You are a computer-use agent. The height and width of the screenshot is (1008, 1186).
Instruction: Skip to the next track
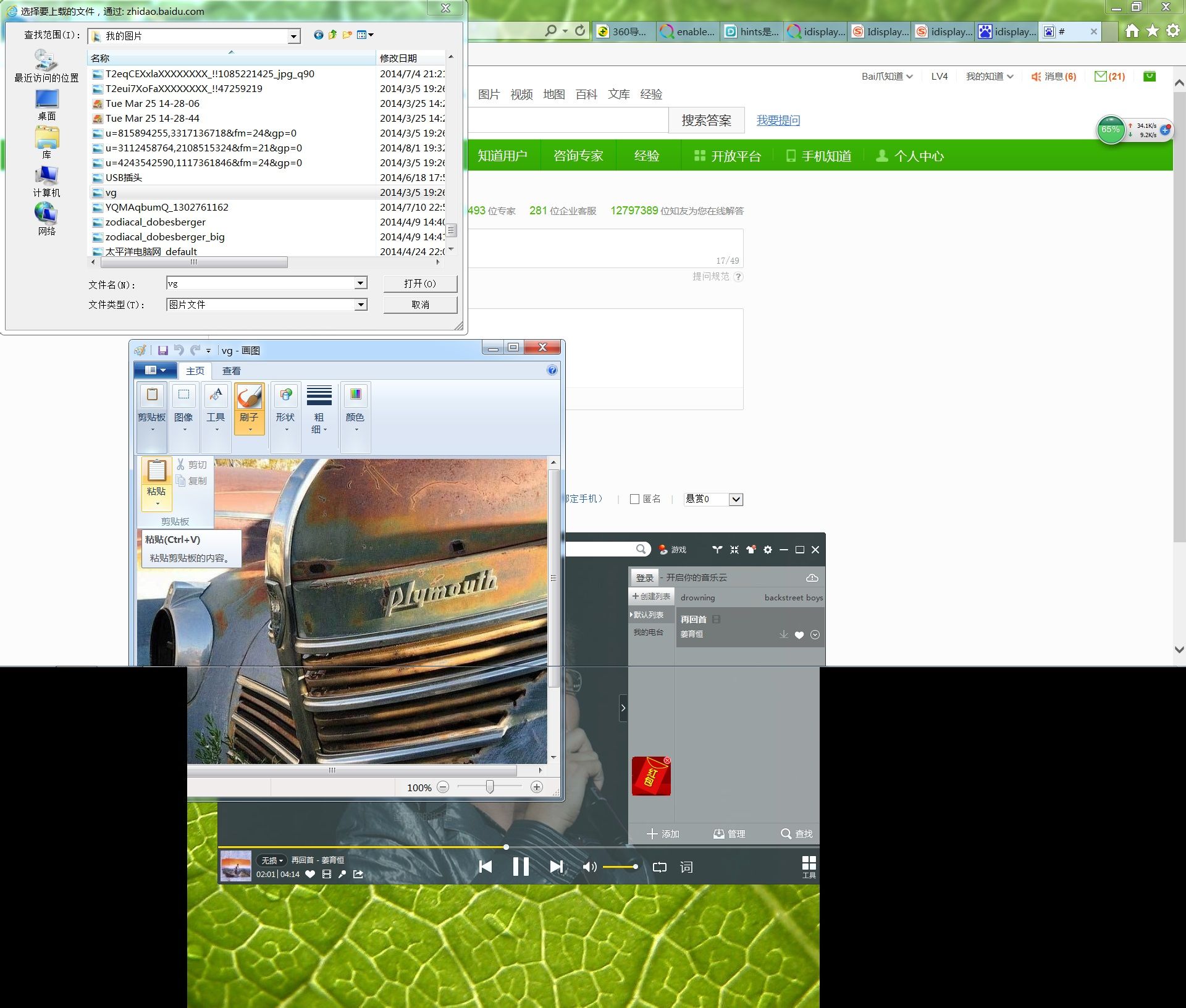coord(556,867)
